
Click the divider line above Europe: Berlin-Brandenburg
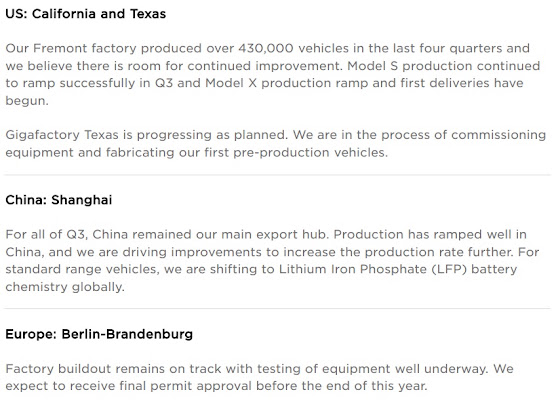click(277, 308)
